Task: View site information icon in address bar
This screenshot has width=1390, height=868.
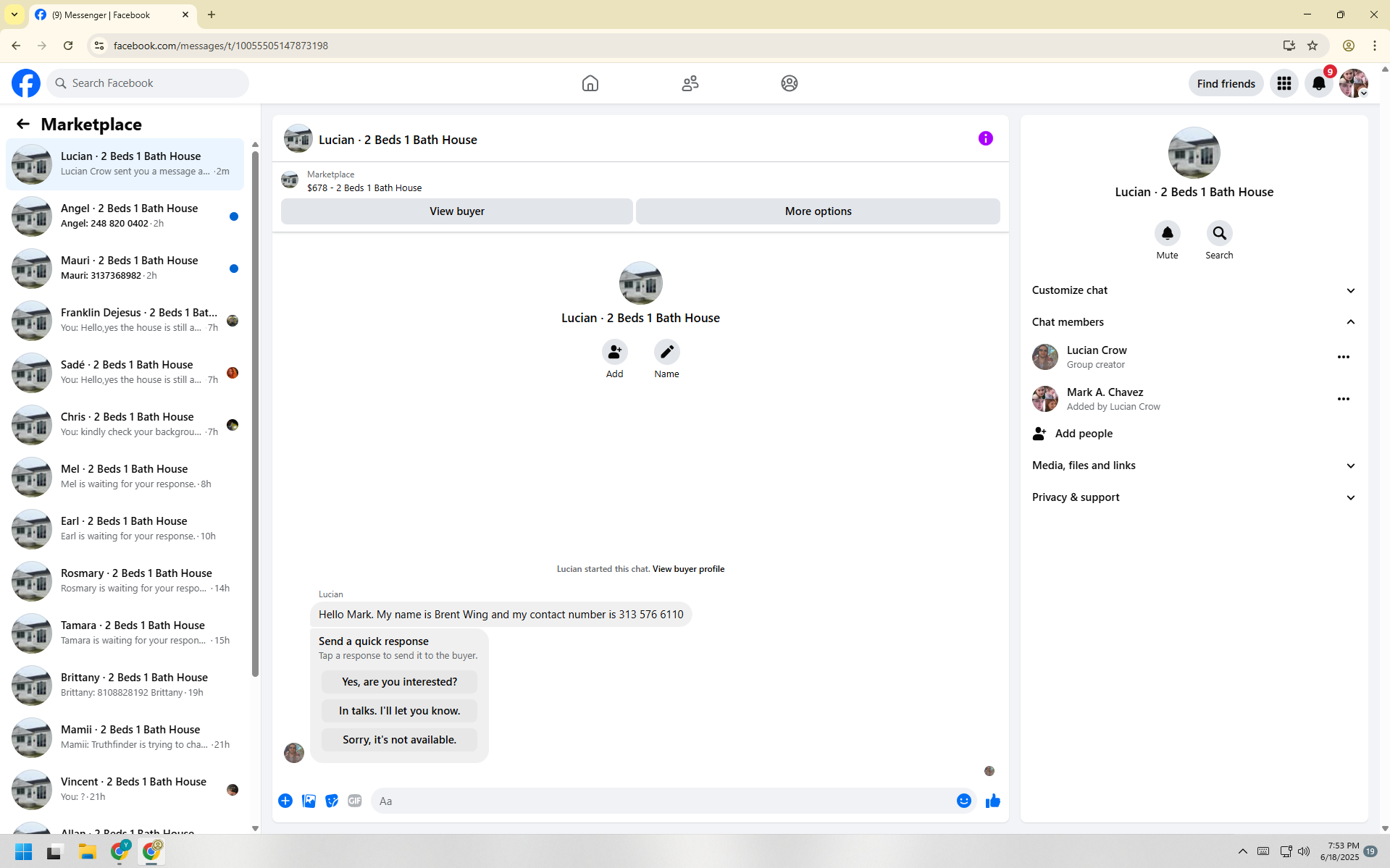Action: click(x=99, y=46)
